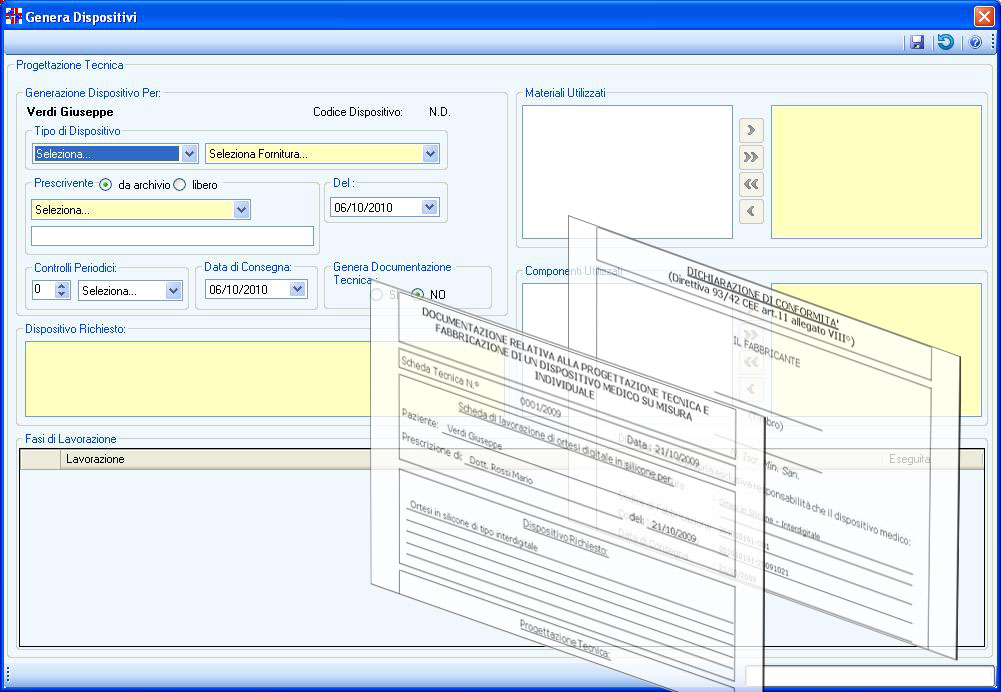This screenshot has height=692, width=1001.
Task: Choose NO for Genera Documentazione Tecnica
Action: click(418, 295)
